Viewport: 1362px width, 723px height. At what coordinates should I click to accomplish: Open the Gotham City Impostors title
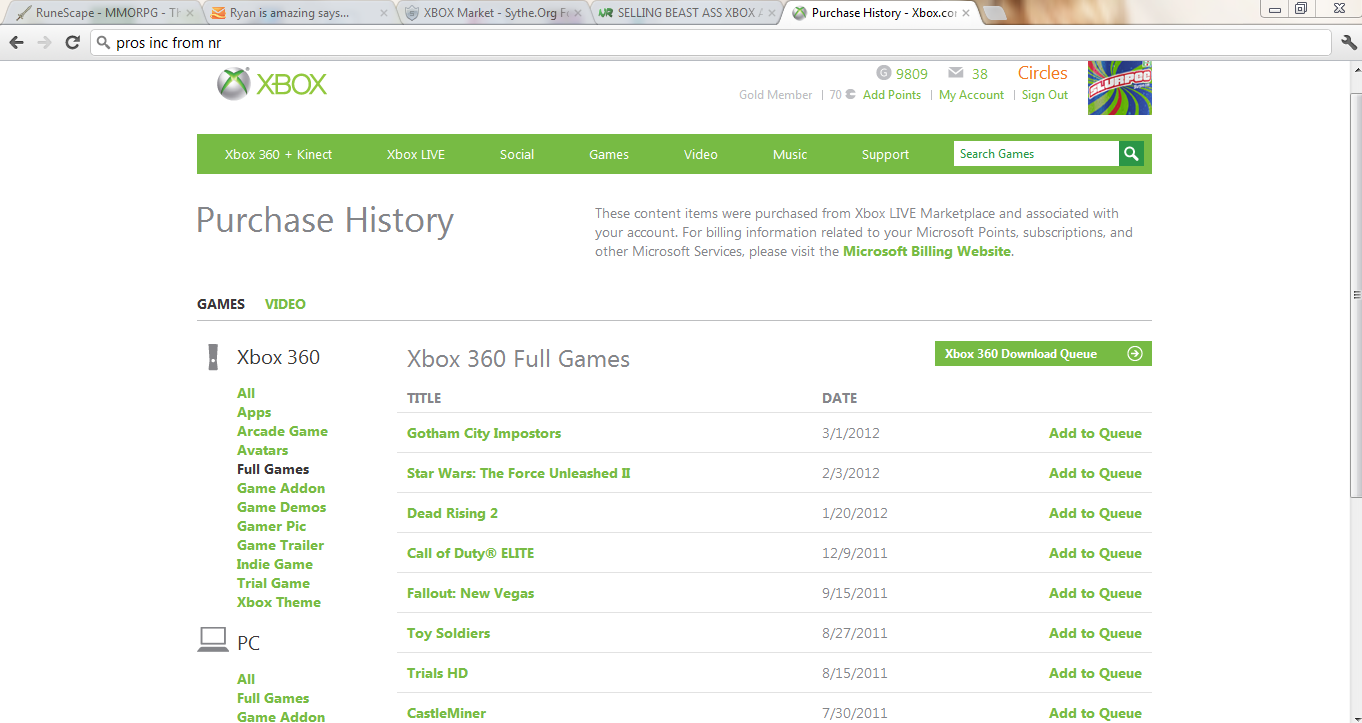(x=484, y=433)
